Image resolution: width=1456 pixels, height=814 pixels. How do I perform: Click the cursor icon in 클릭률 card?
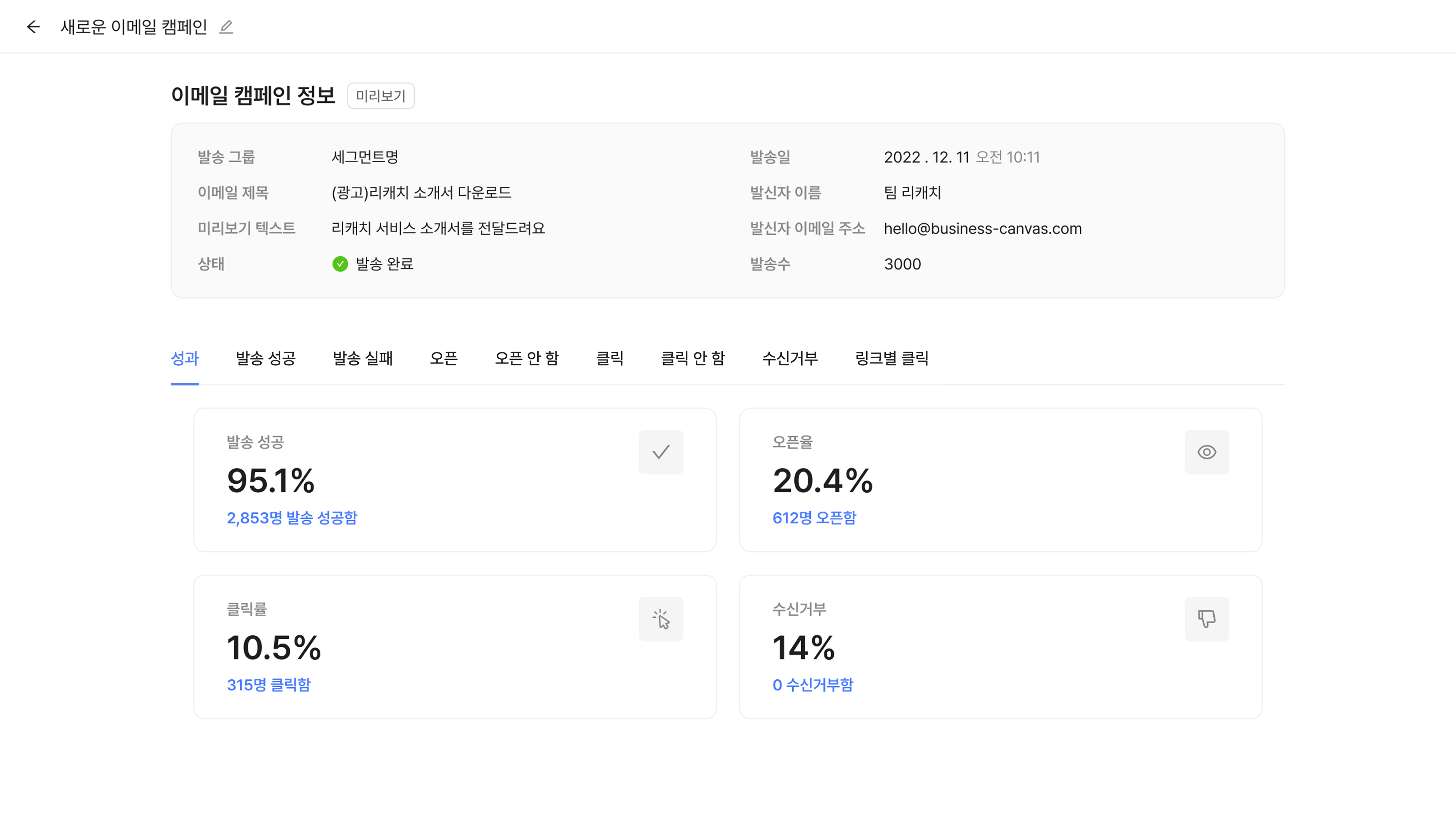661,619
